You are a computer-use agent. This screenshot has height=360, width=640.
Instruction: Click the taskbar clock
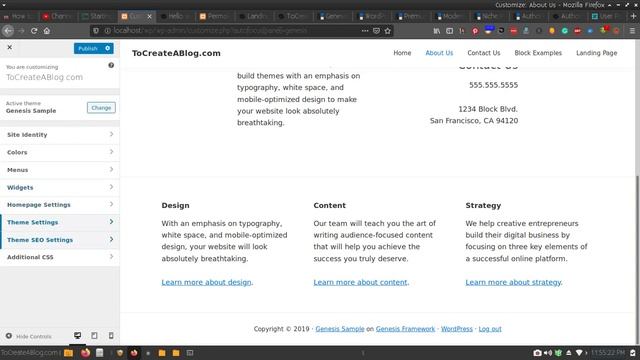click(x=608, y=353)
